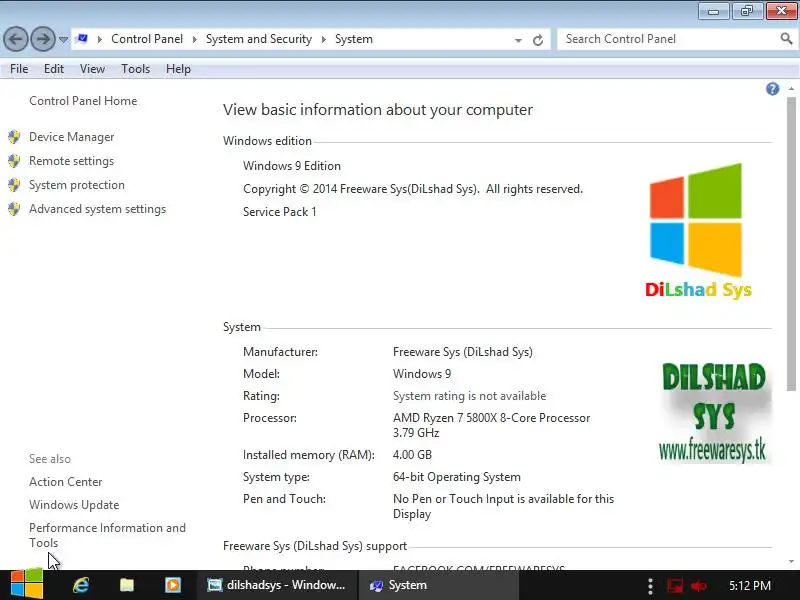Click shield icon beside Remote settings
This screenshot has height=600, width=800.
click(x=14, y=161)
